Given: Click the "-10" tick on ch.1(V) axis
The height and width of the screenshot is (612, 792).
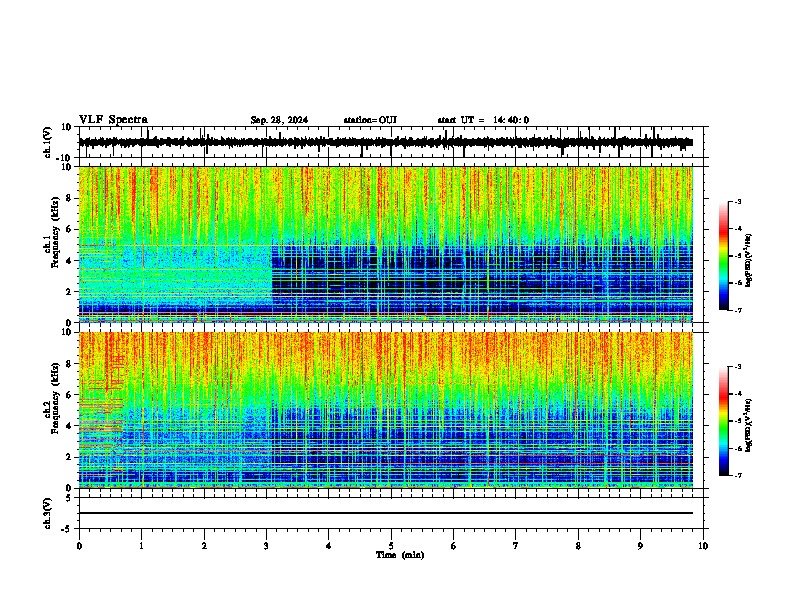Looking at the screenshot, I should [65, 158].
